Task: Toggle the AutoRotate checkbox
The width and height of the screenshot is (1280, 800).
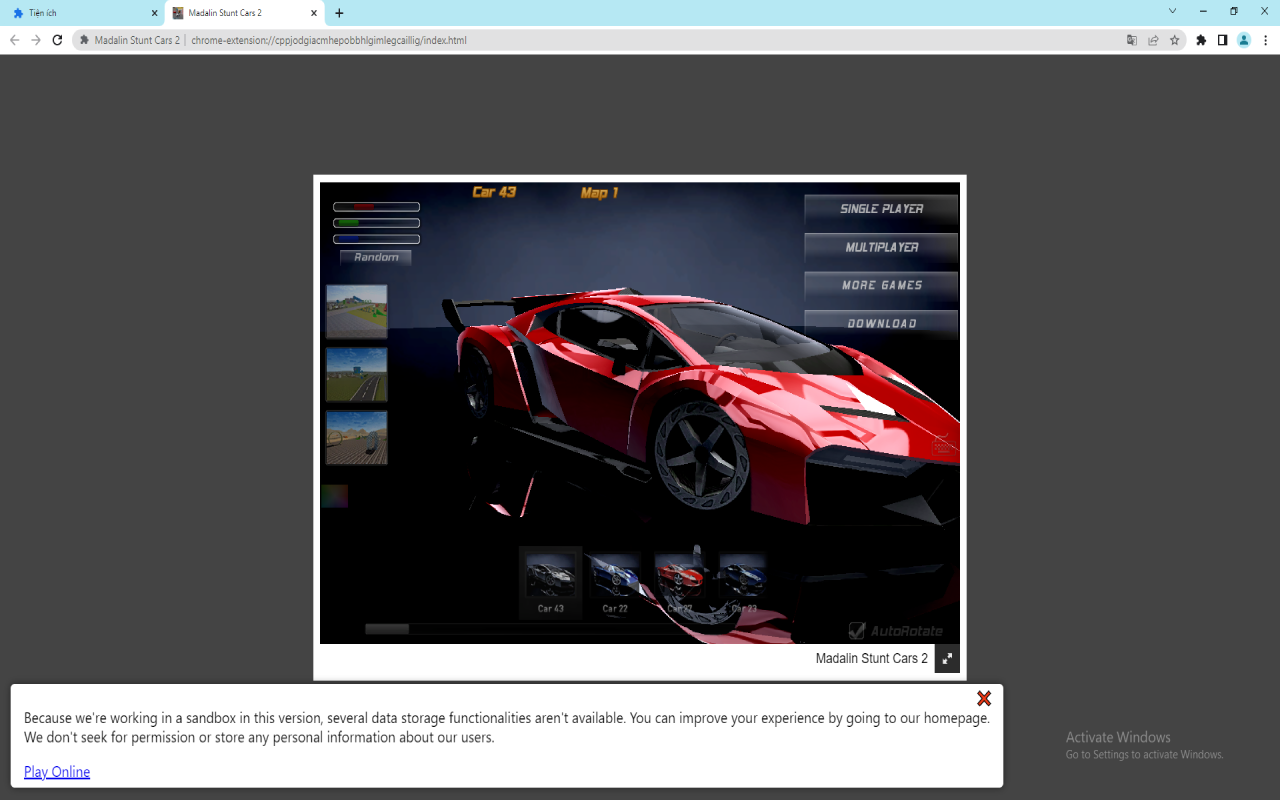Action: (857, 631)
